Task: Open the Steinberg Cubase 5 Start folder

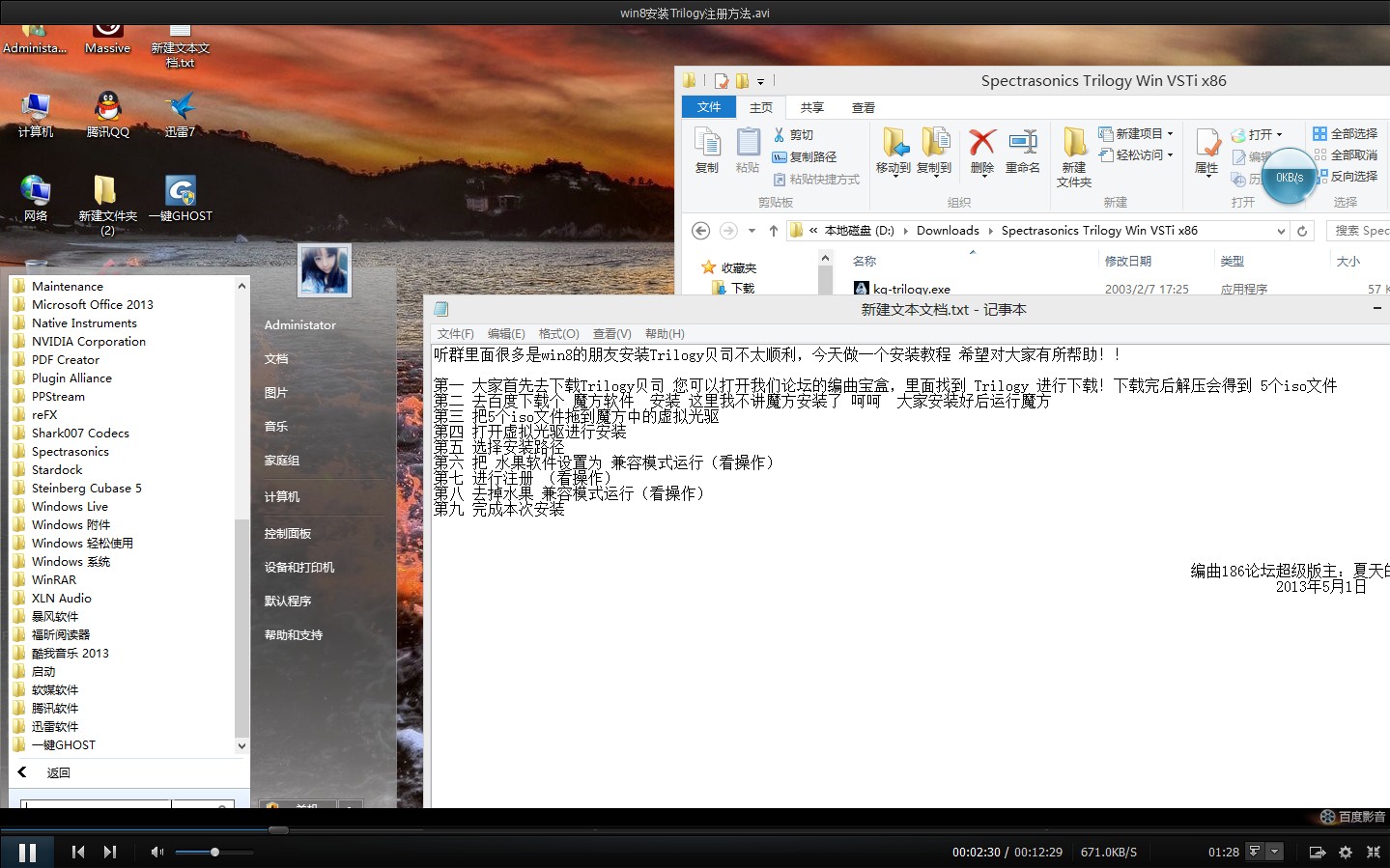Action: click(x=87, y=488)
